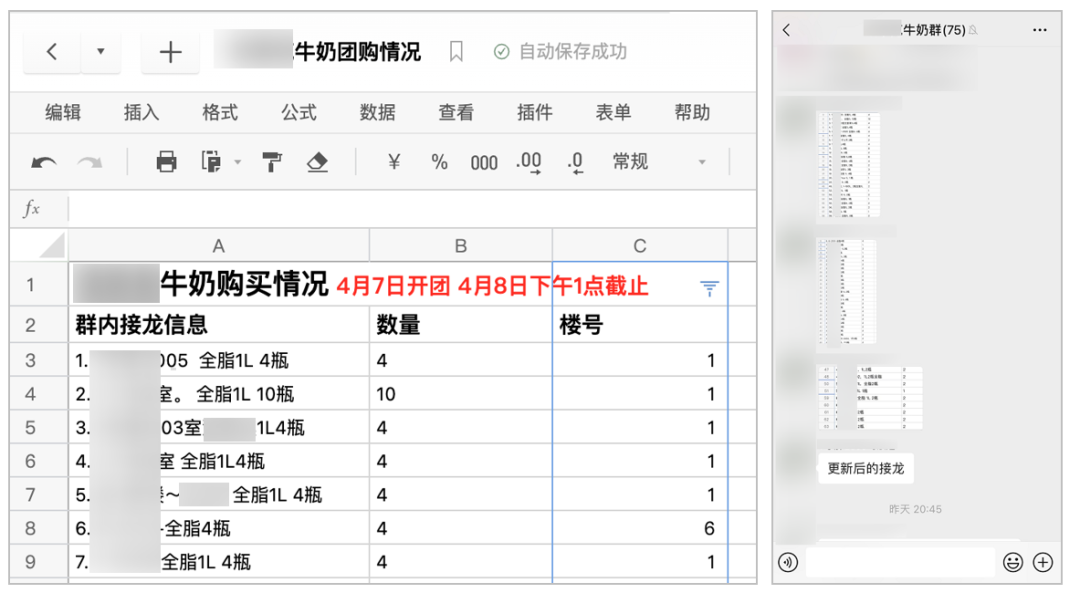
Task: Click the undo arrow in toolbar
Action: [44, 162]
